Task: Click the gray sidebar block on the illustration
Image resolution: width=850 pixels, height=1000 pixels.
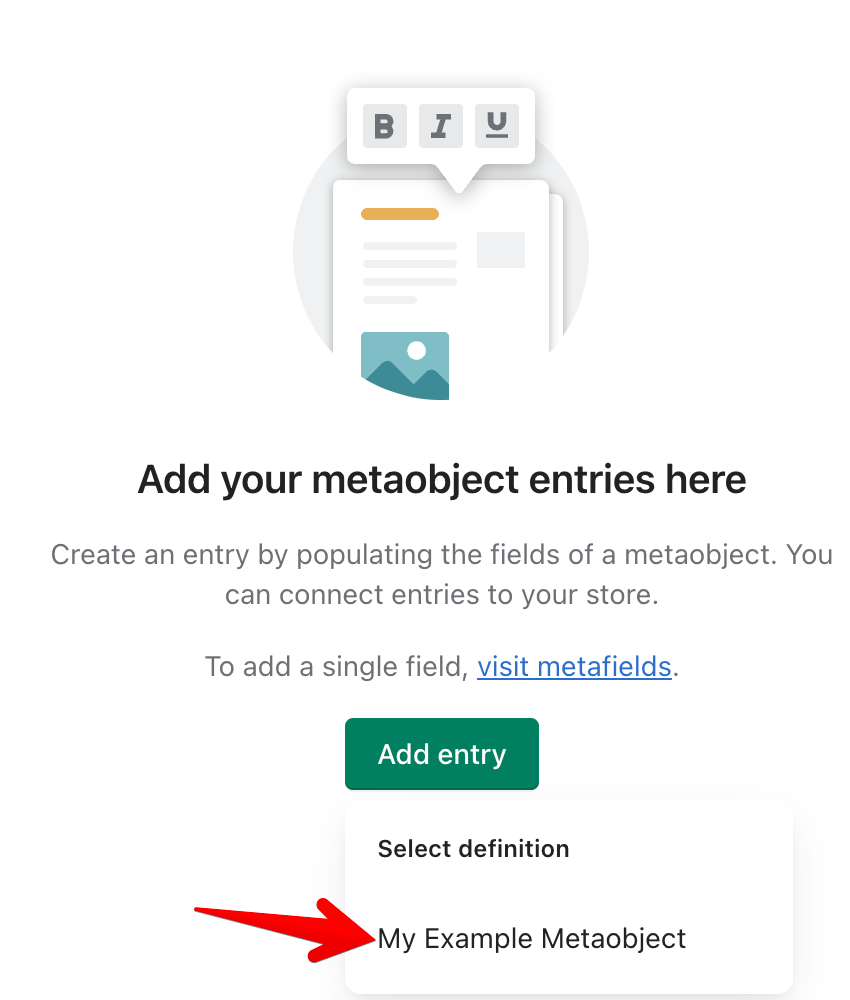Action: pos(500,252)
